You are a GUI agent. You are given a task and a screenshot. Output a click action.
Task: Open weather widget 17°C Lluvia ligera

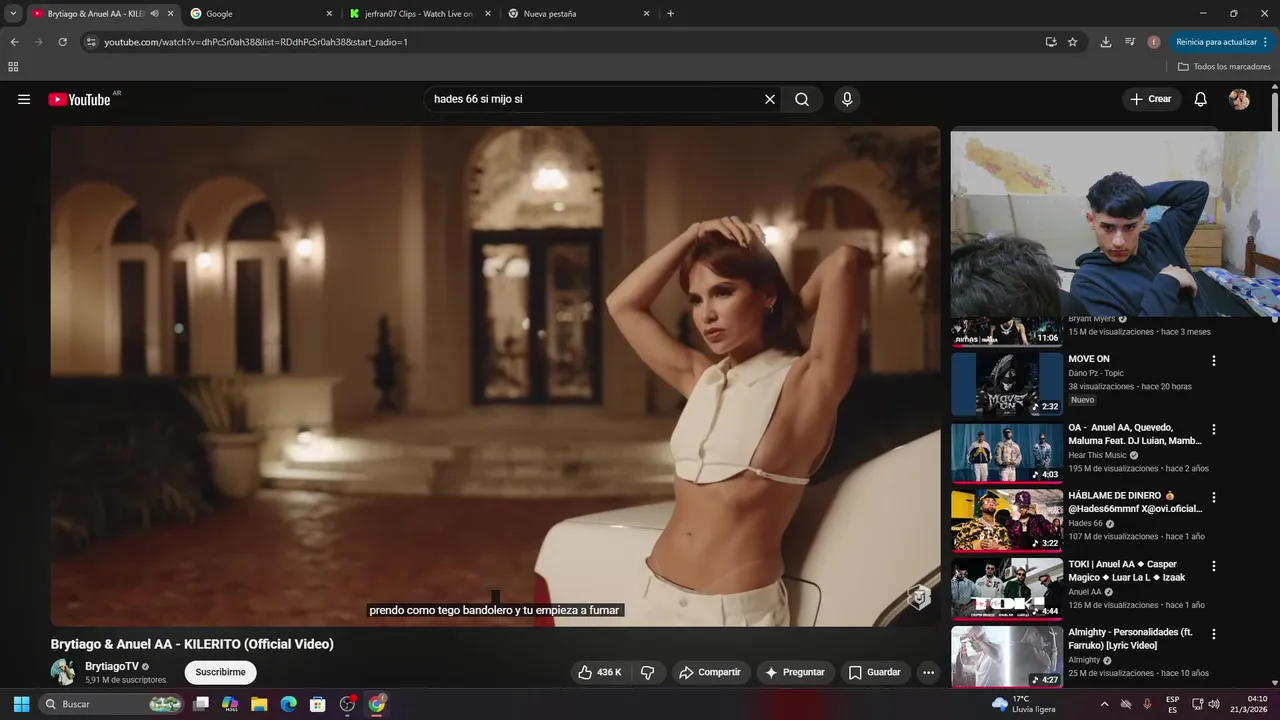(x=1023, y=704)
